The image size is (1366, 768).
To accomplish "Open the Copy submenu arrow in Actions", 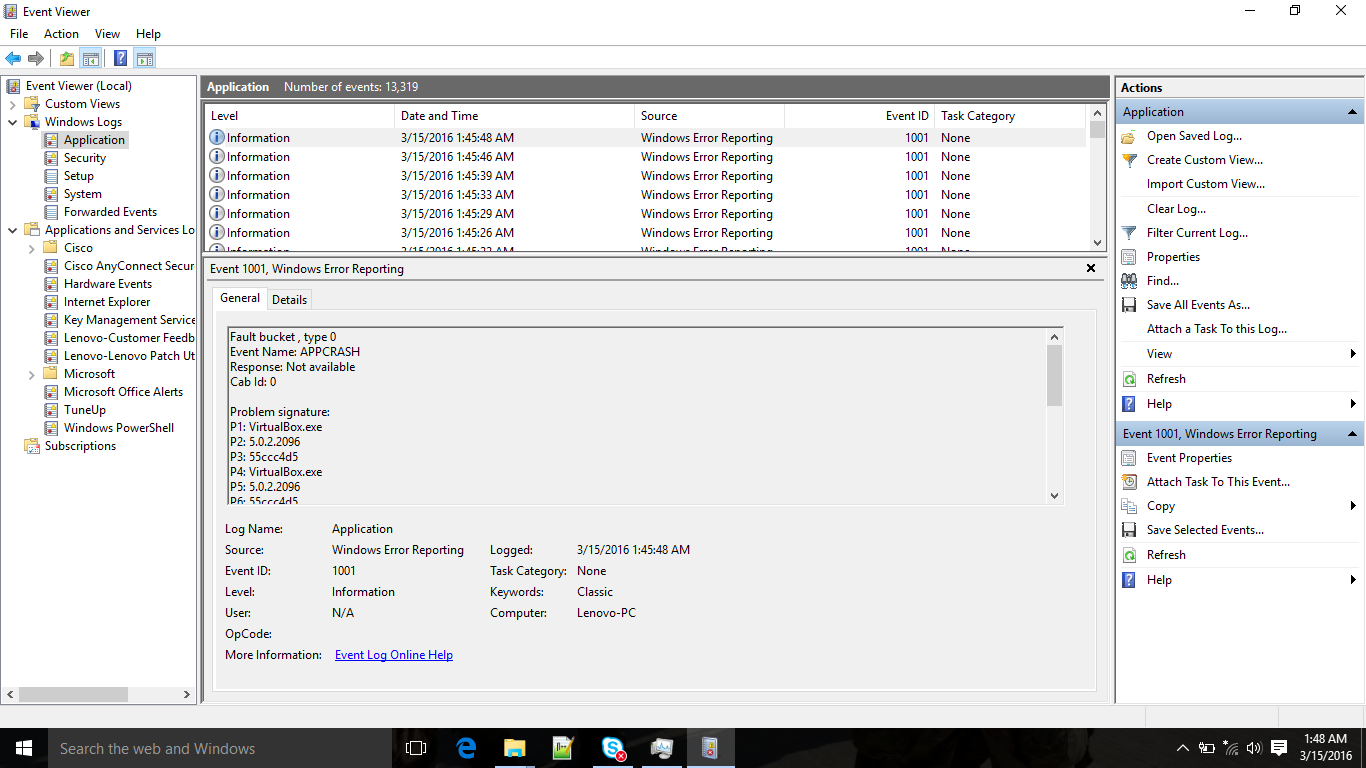I will [x=1353, y=506].
